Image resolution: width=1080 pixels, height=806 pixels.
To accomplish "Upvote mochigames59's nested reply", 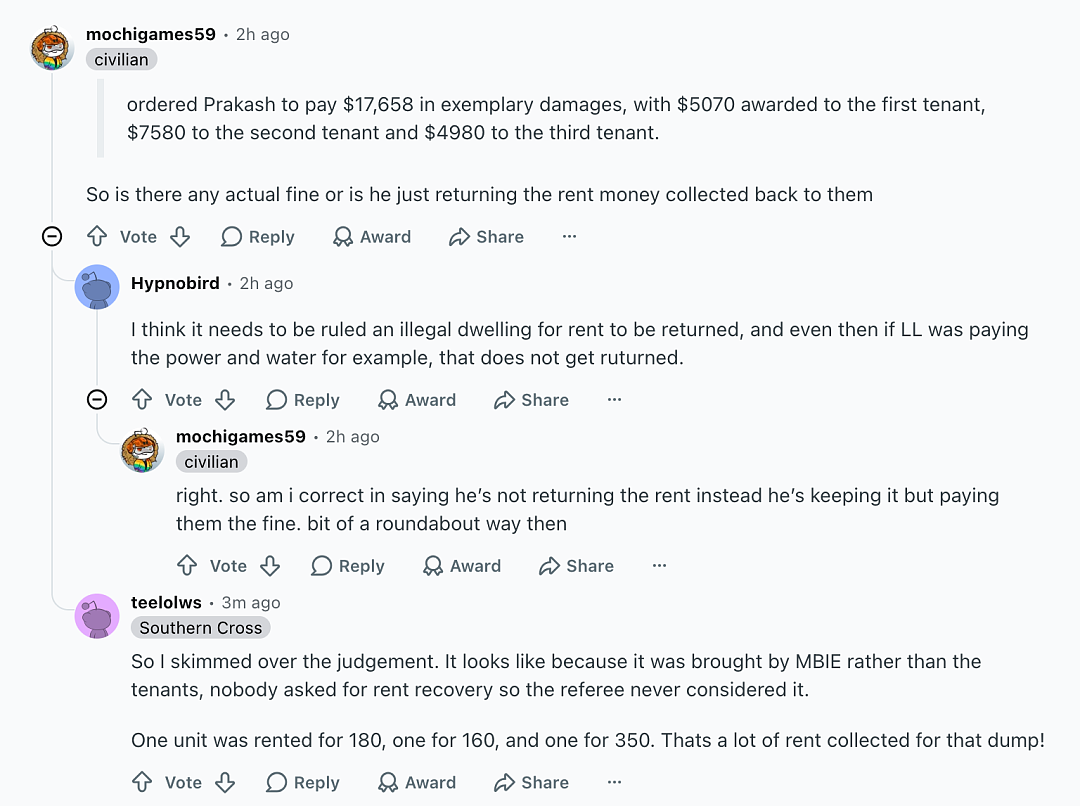I will [187, 566].
